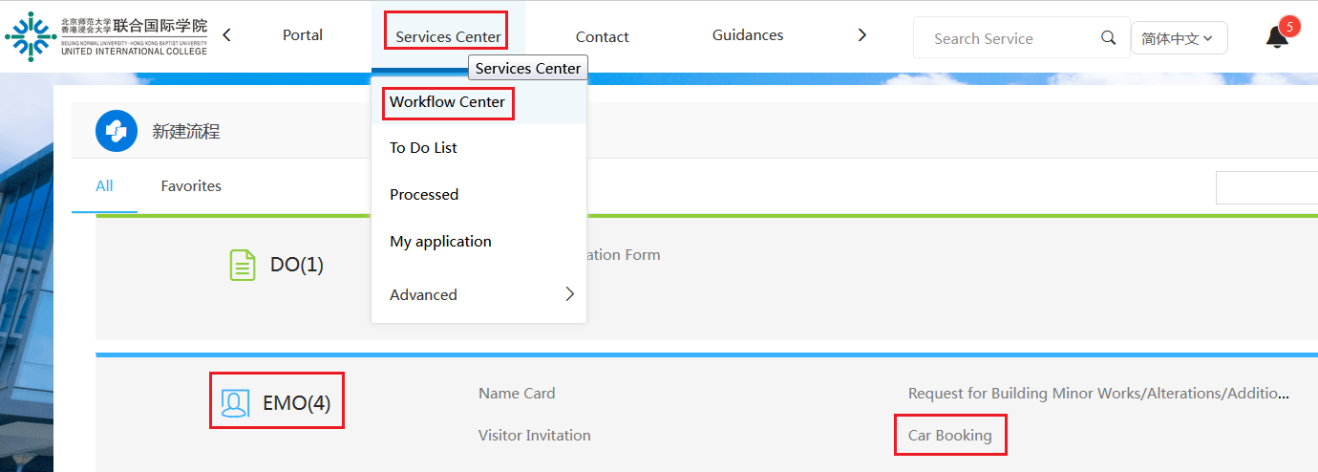Choose To Do List menu entry
The image size is (1318, 472).
(423, 148)
